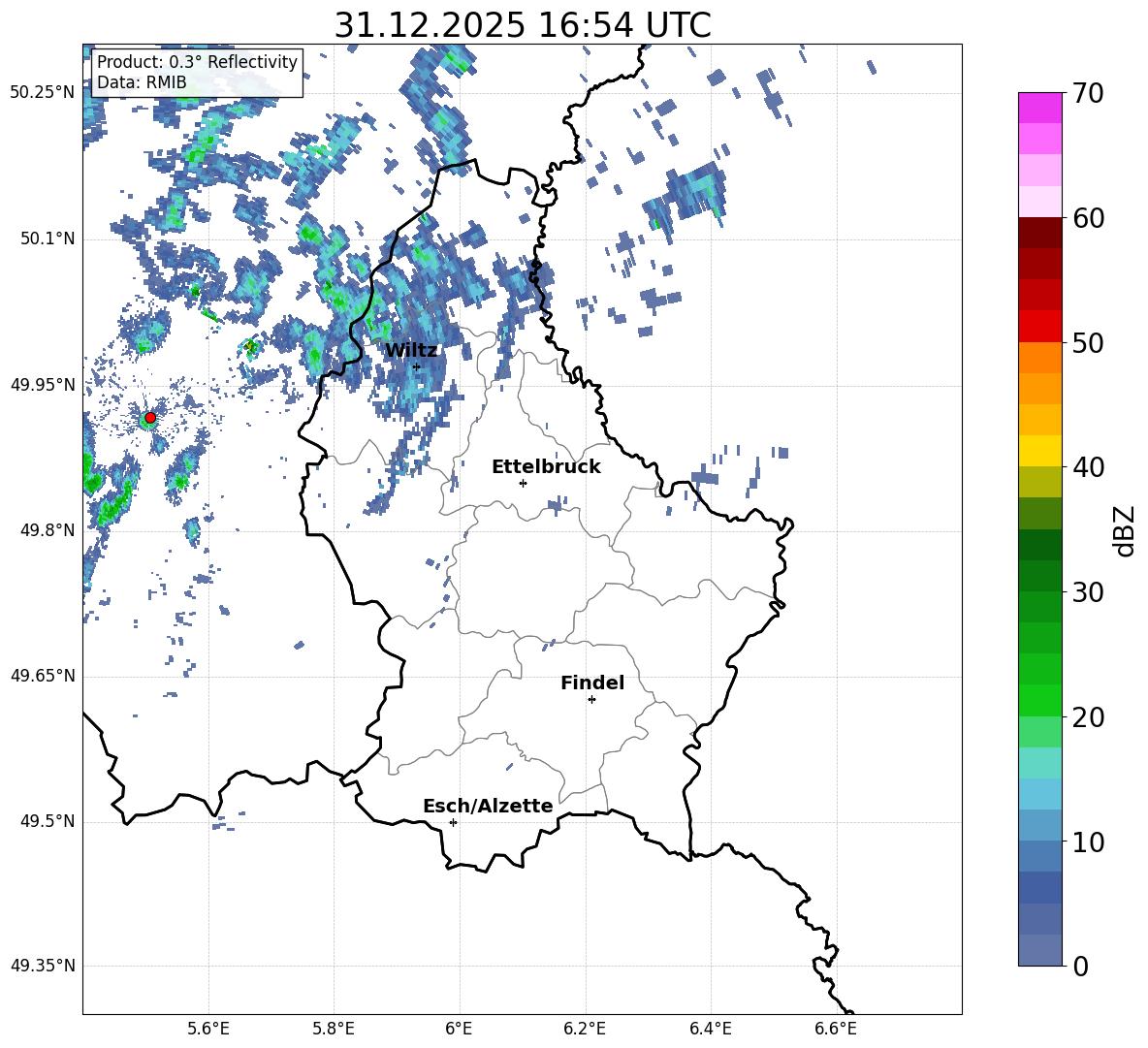
Task: Pick the slate blue bottom colorbar swatch
Action: coord(1040,950)
